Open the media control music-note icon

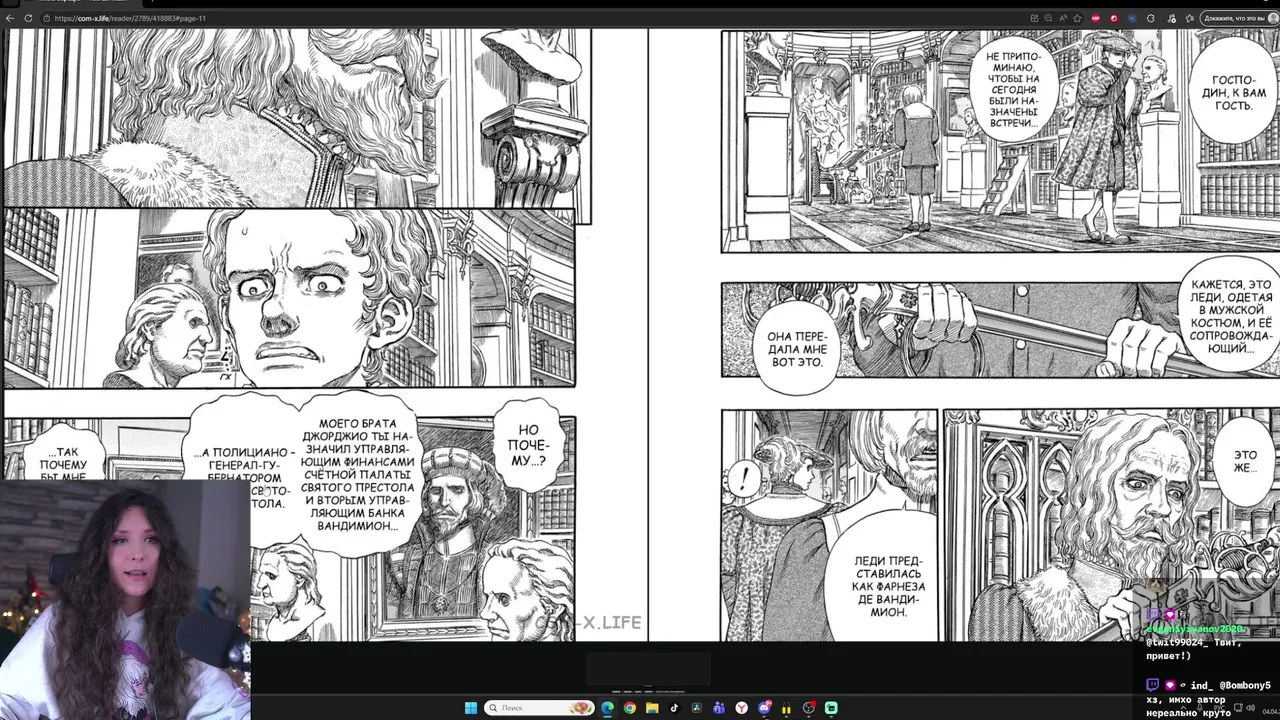1171,18
